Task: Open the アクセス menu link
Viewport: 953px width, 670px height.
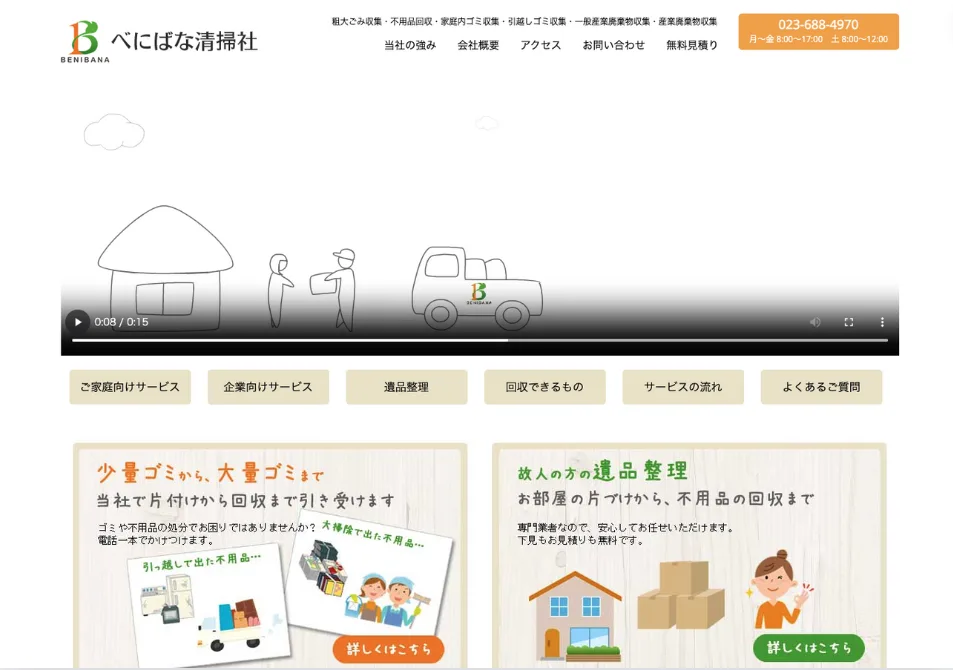Action: (540, 45)
